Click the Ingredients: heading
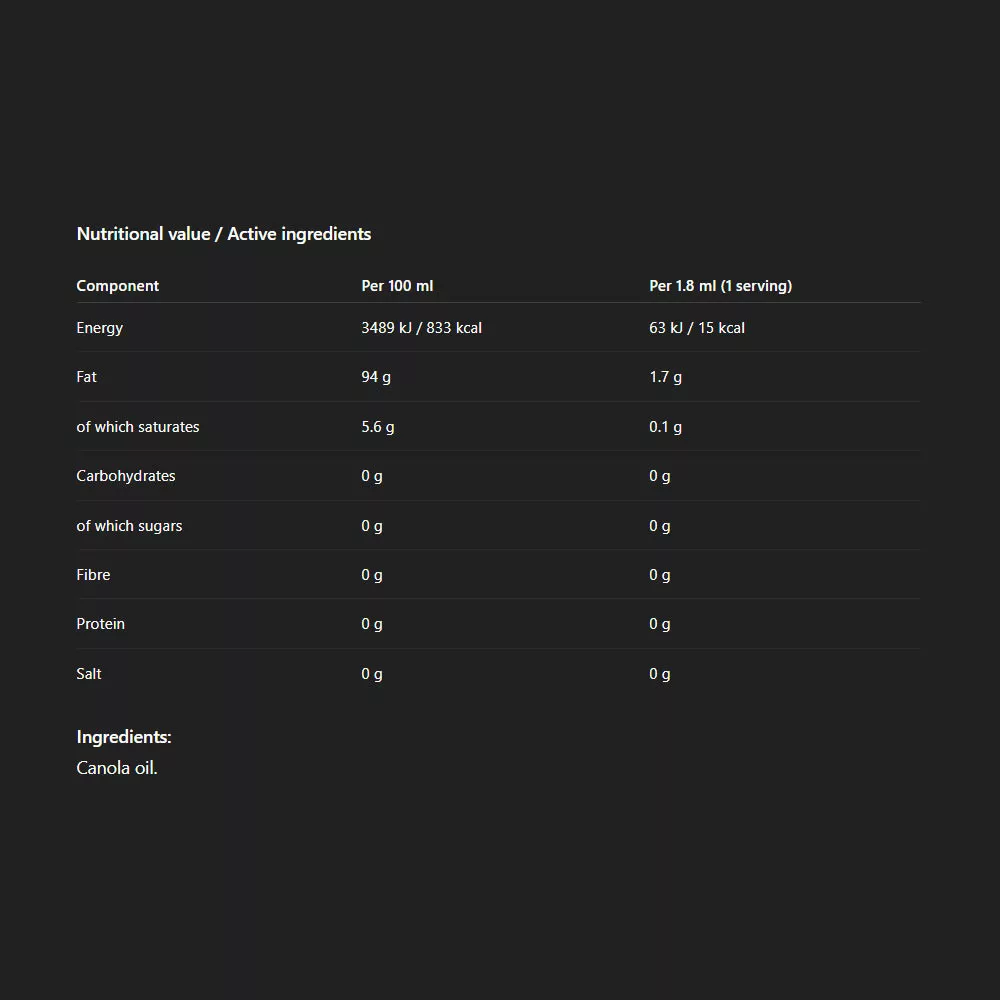This screenshot has width=1000, height=1000. [x=124, y=737]
